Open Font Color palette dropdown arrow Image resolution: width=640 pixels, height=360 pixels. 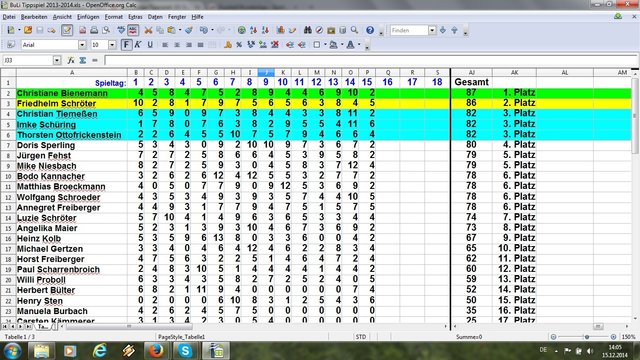(x=359, y=45)
